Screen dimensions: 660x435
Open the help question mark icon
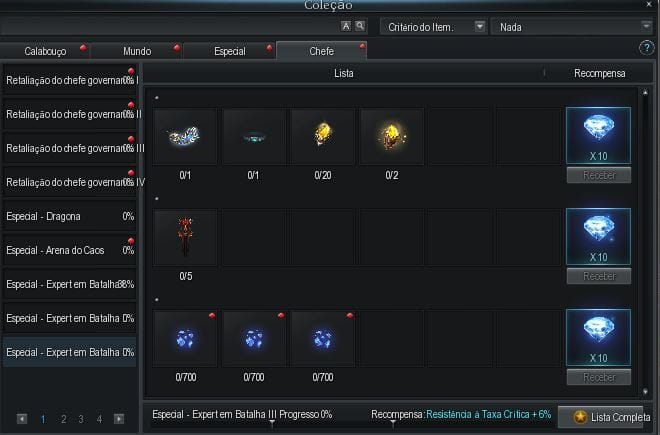tap(646, 48)
